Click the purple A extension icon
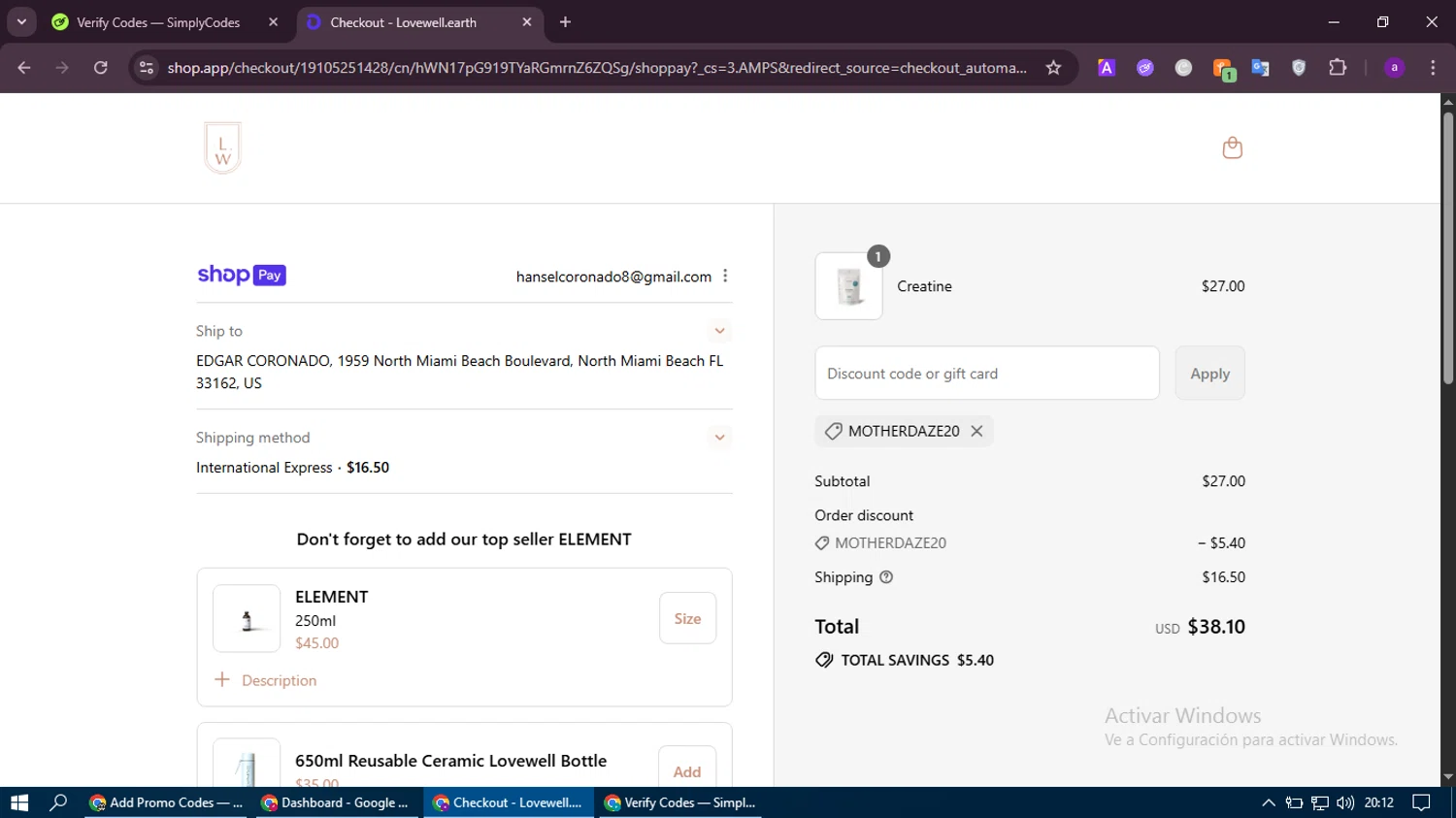1456x818 pixels. [x=1107, y=68]
